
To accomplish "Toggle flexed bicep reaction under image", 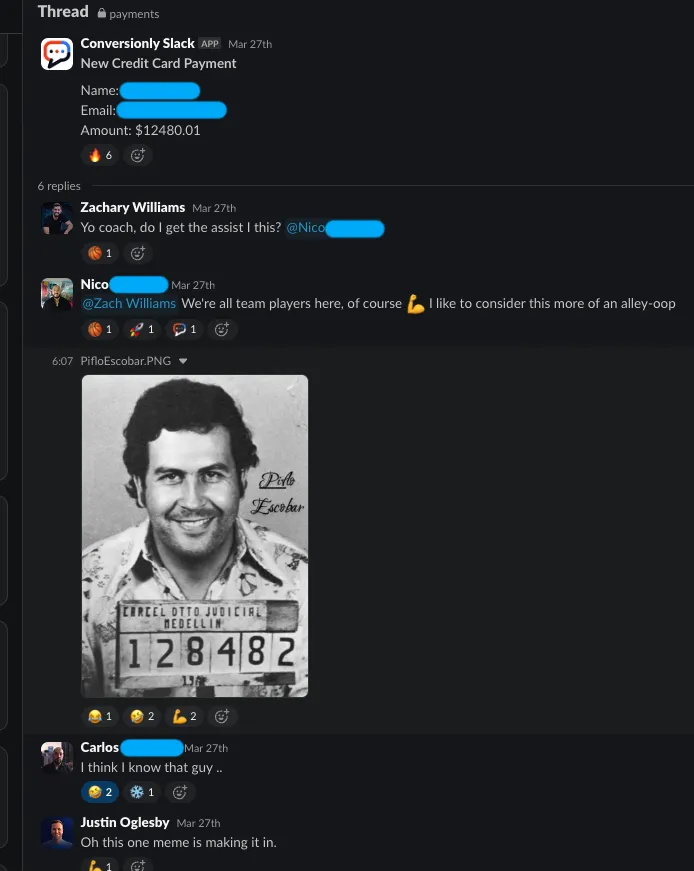I will [185, 717].
